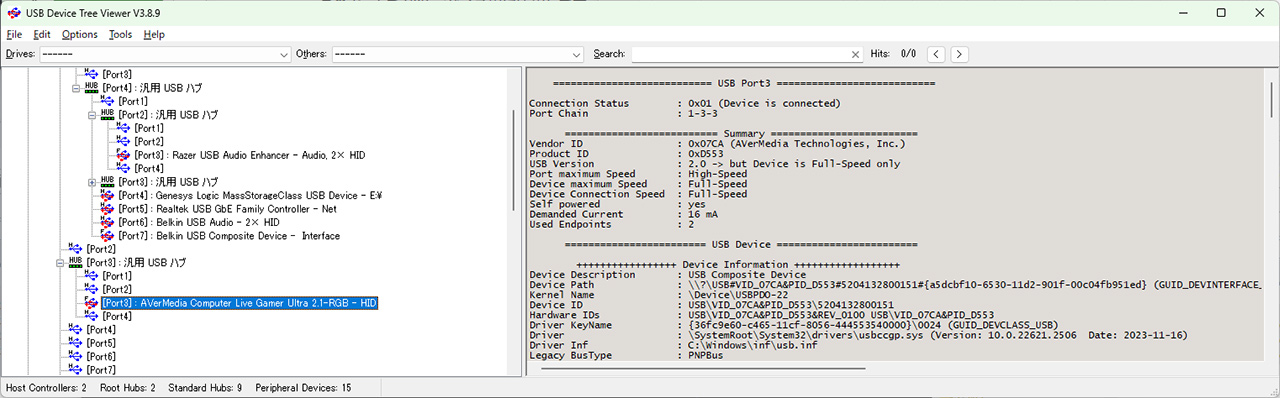Open the Options menu
Image resolution: width=1280 pixels, height=398 pixels.
pos(80,34)
